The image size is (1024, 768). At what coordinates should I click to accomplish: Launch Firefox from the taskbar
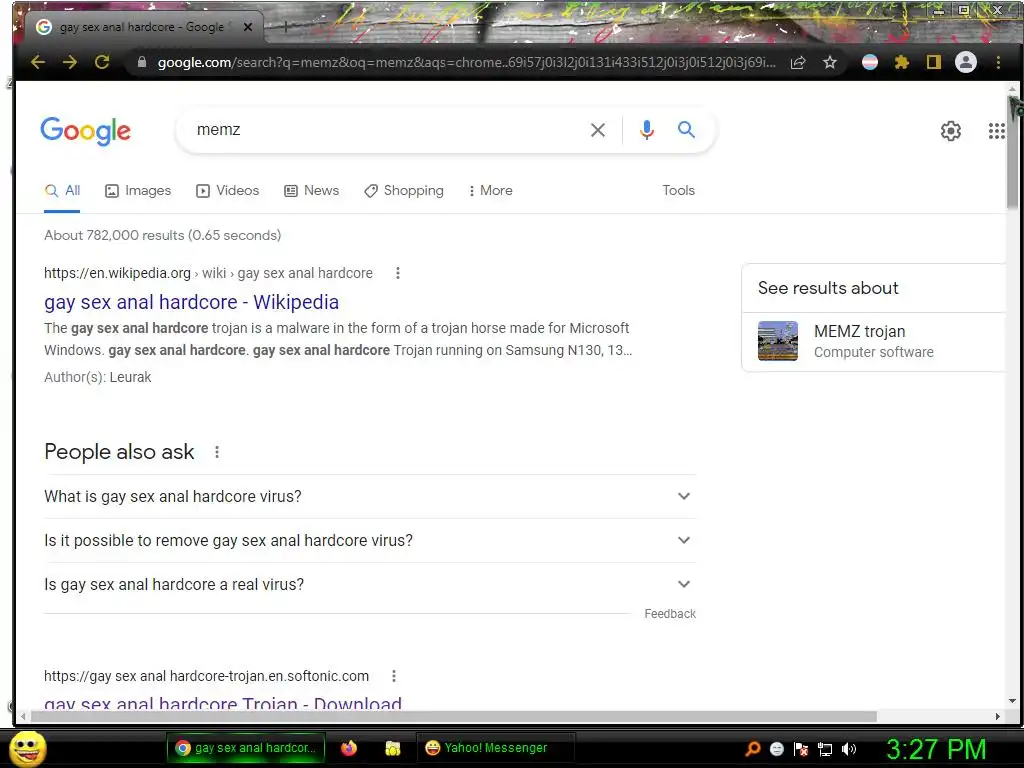tap(349, 748)
